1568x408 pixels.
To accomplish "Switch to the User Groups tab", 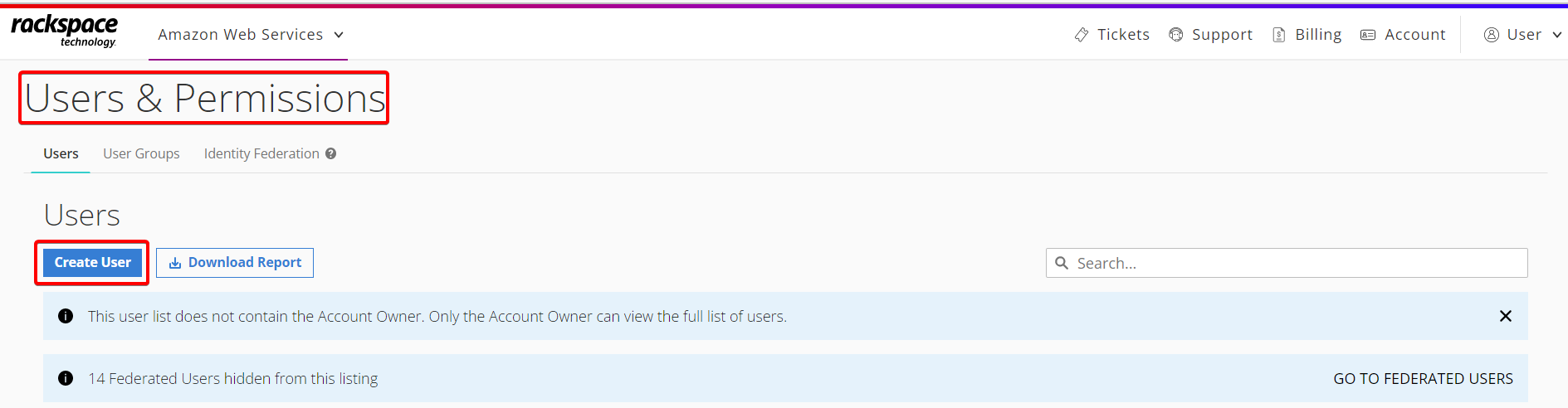I will point(141,153).
